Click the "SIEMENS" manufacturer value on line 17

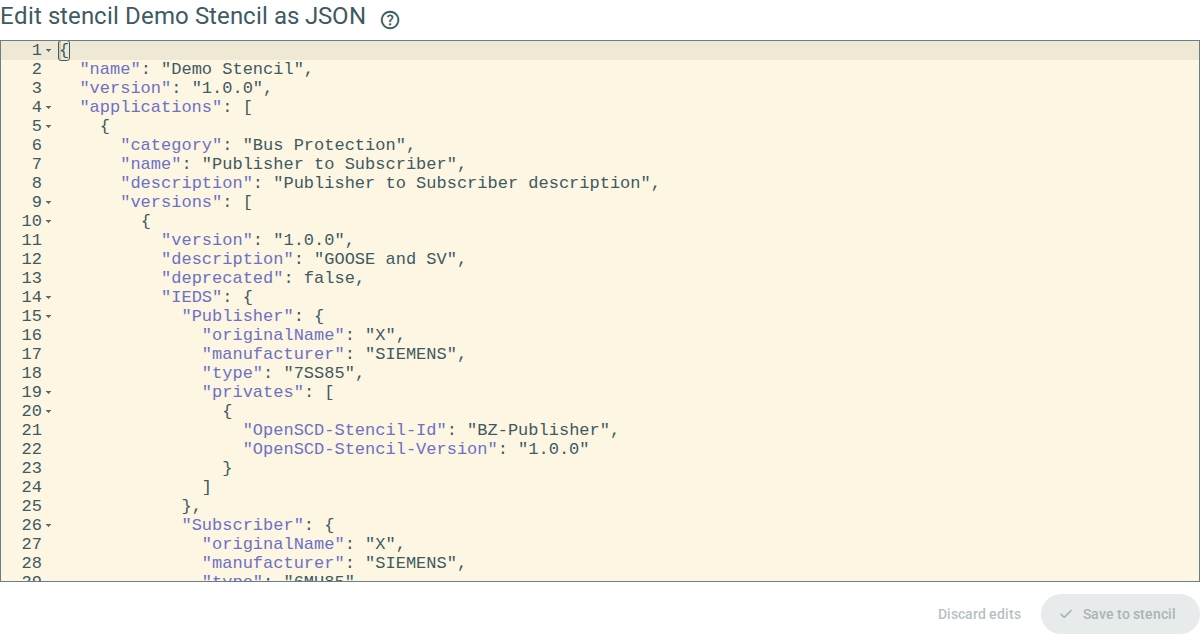[410, 354]
